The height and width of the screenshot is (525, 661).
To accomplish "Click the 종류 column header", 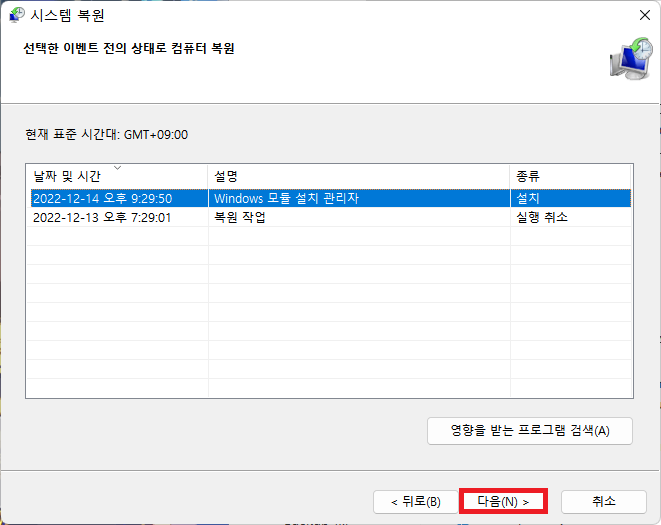I will tap(570, 176).
